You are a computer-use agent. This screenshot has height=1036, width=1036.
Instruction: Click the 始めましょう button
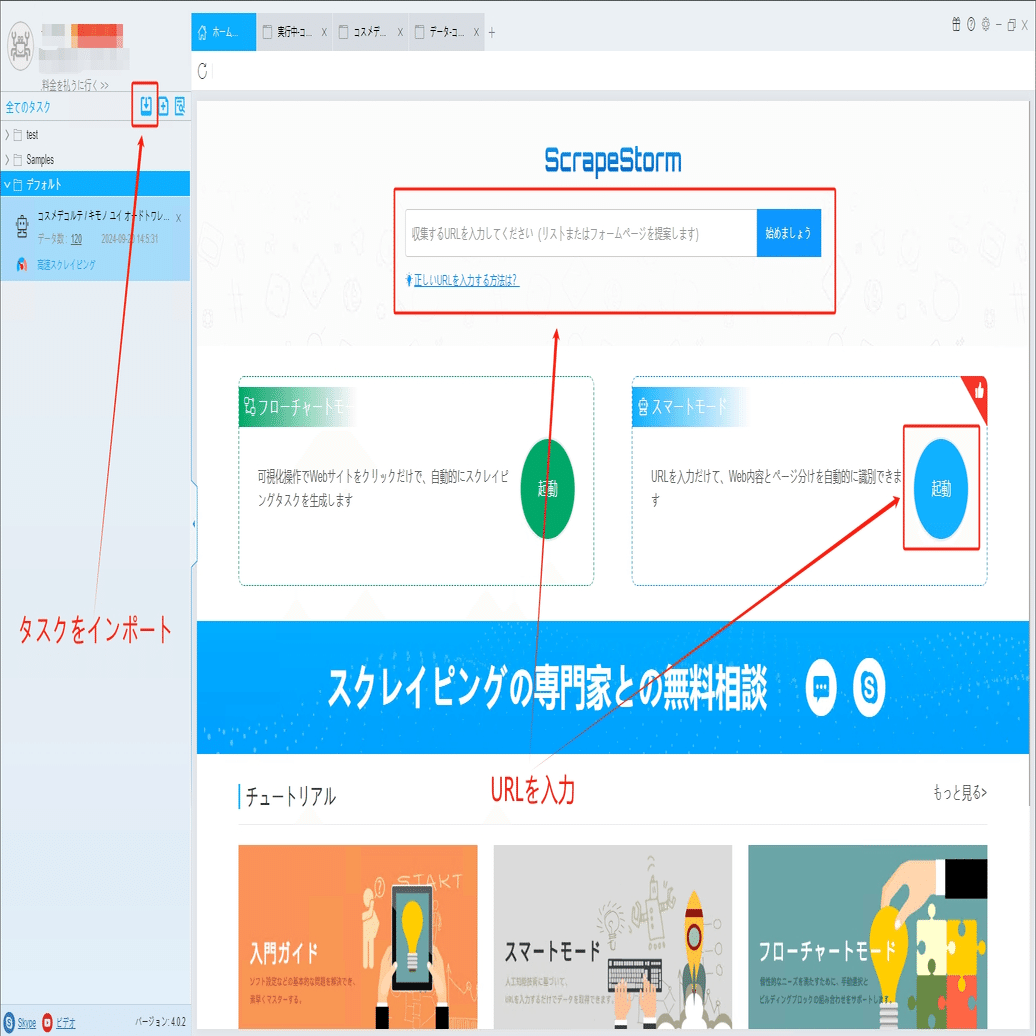tap(789, 233)
